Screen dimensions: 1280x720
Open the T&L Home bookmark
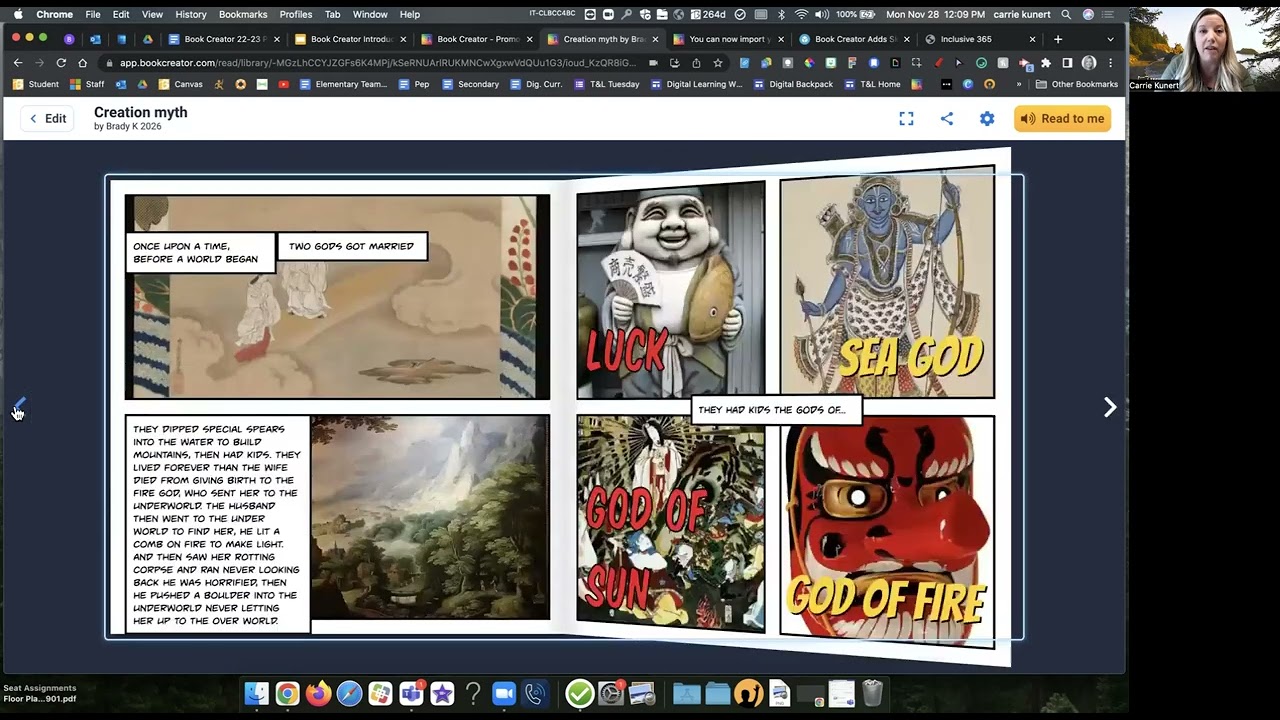(x=872, y=84)
